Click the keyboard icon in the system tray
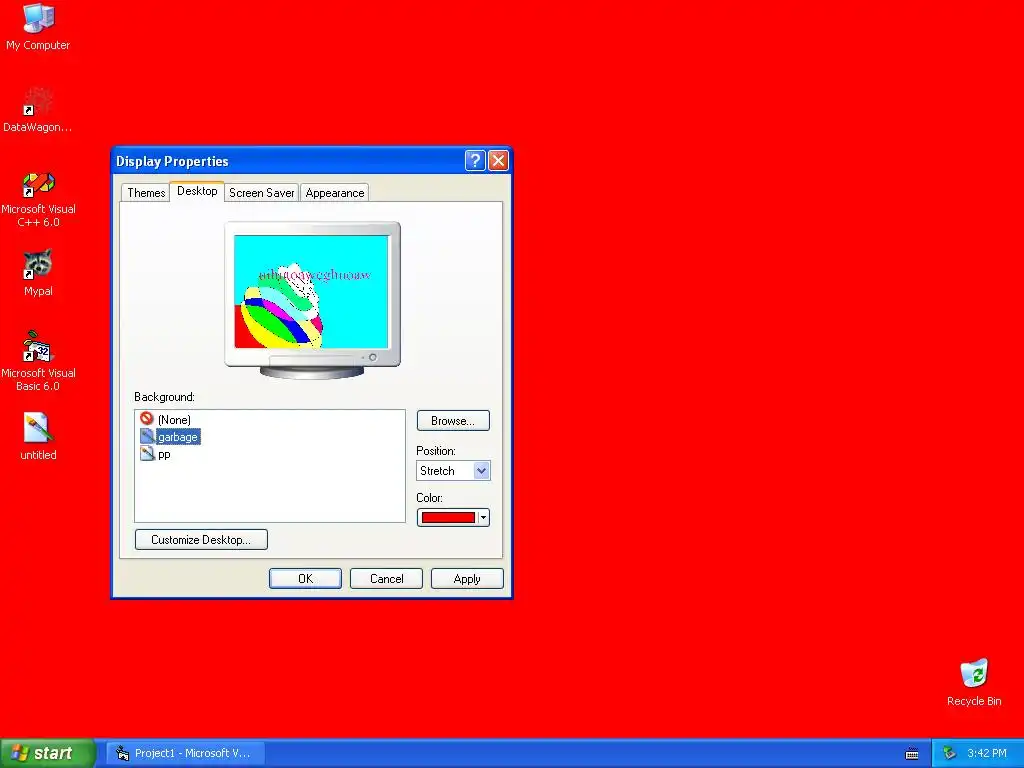1024x768 pixels. coord(912,754)
